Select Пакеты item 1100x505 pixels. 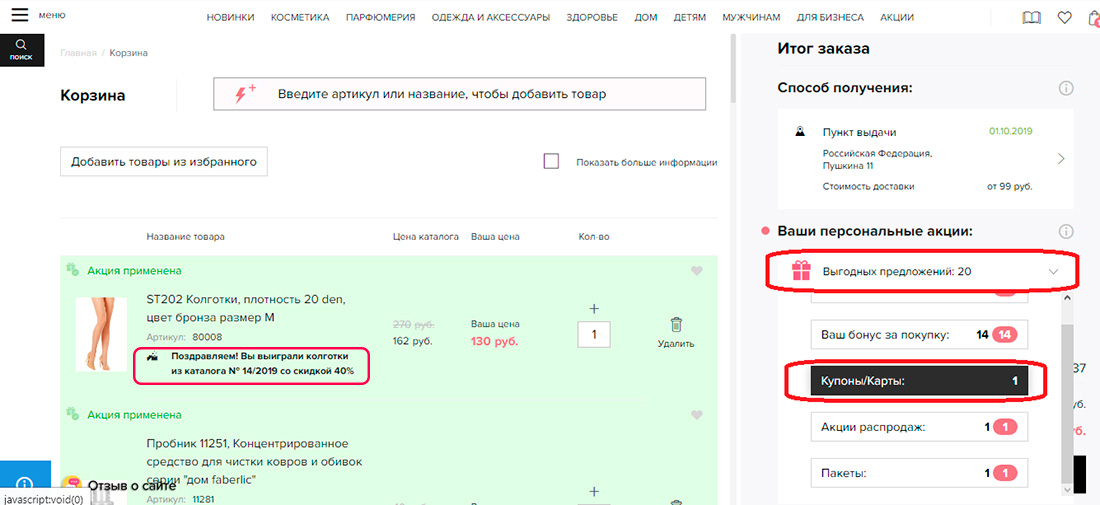(x=919, y=473)
